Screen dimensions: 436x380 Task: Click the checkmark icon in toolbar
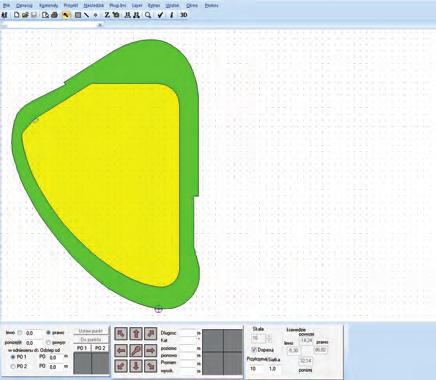[160, 15]
